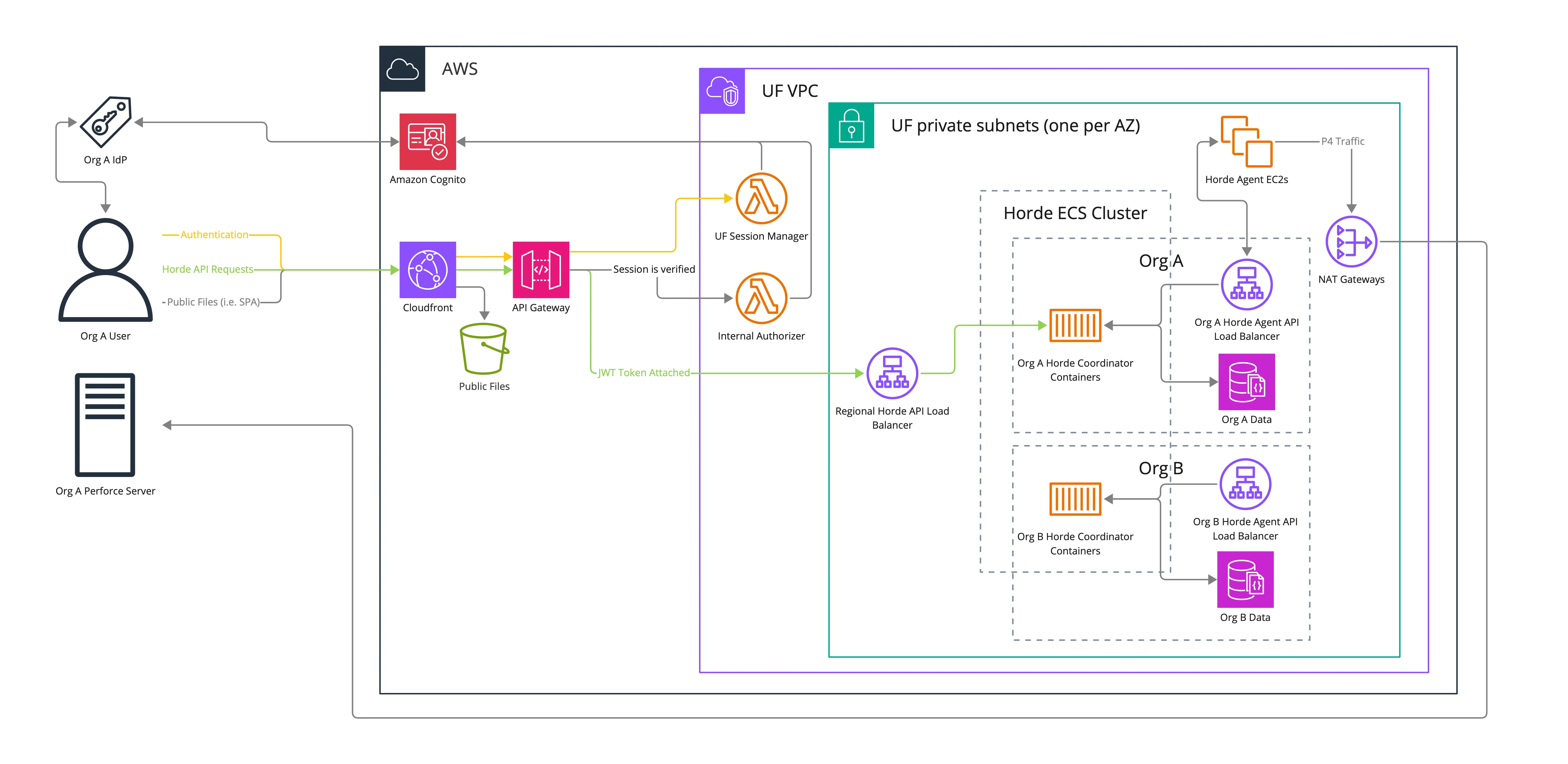1568x764 pixels.
Task: Click the Amazon Cognito caption
Action: [427, 180]
